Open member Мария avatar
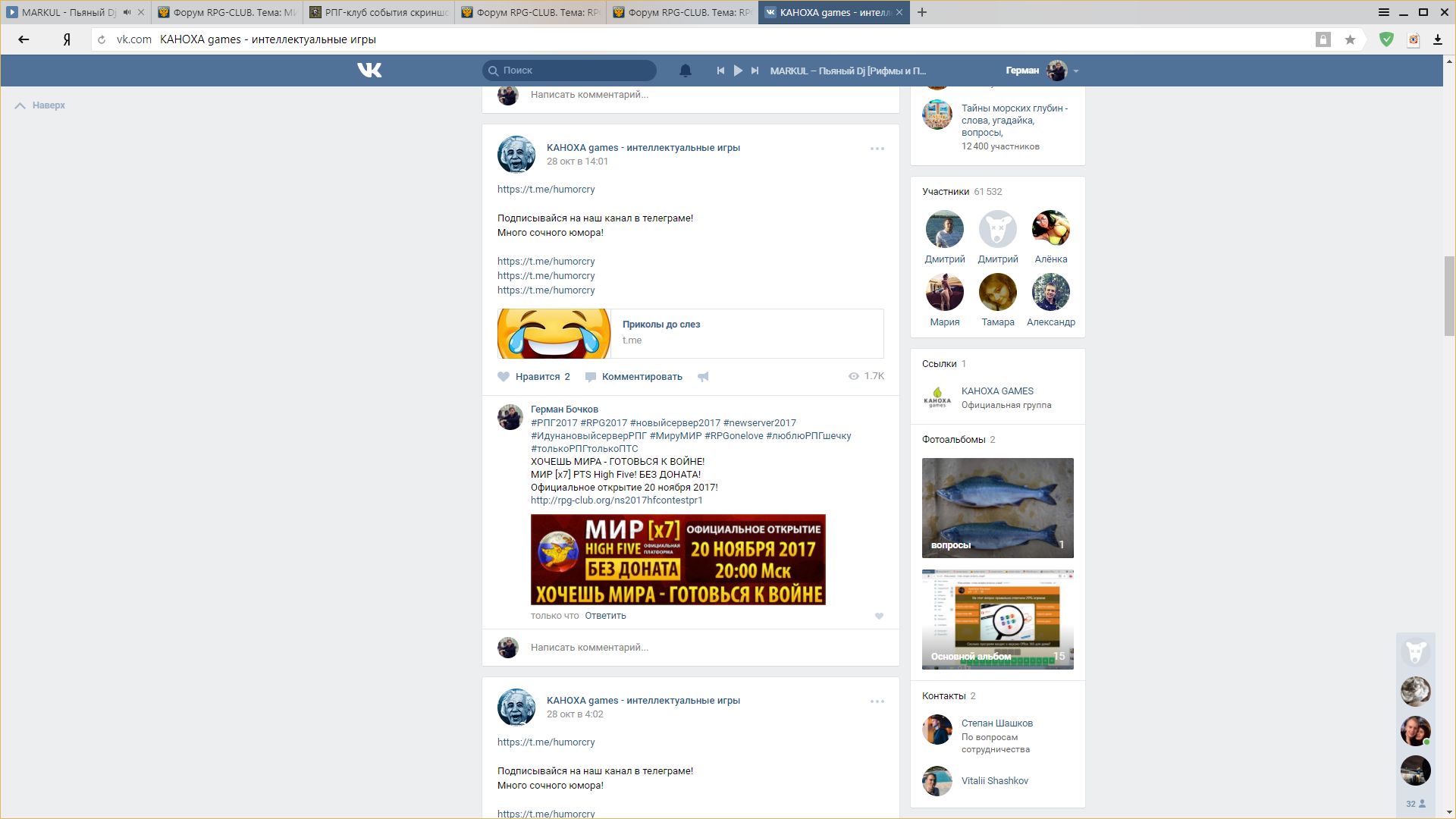The image size is (1456, 819). pyautogui.click(x=945, y=292)
